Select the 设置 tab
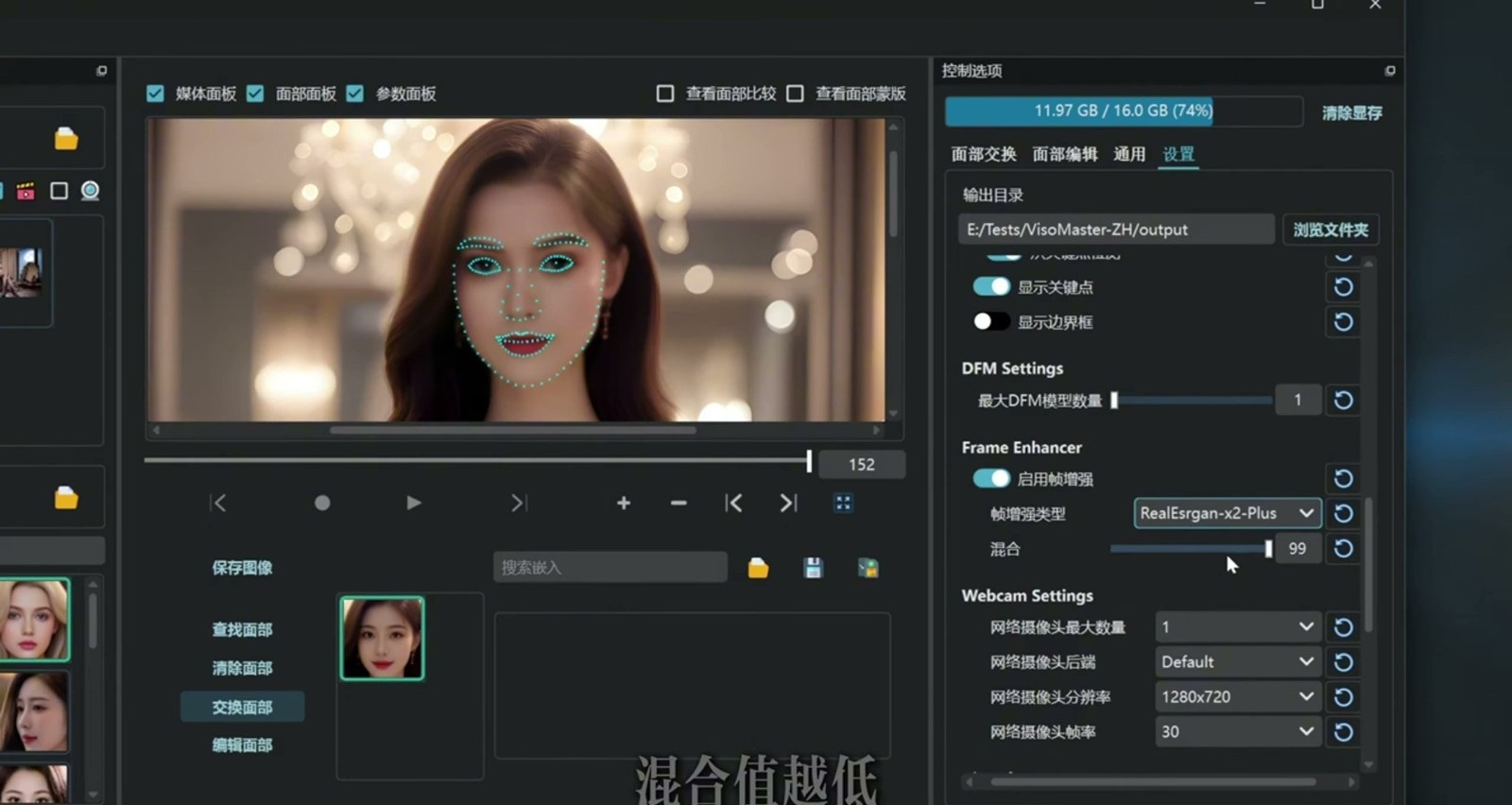 (1178, 154)
